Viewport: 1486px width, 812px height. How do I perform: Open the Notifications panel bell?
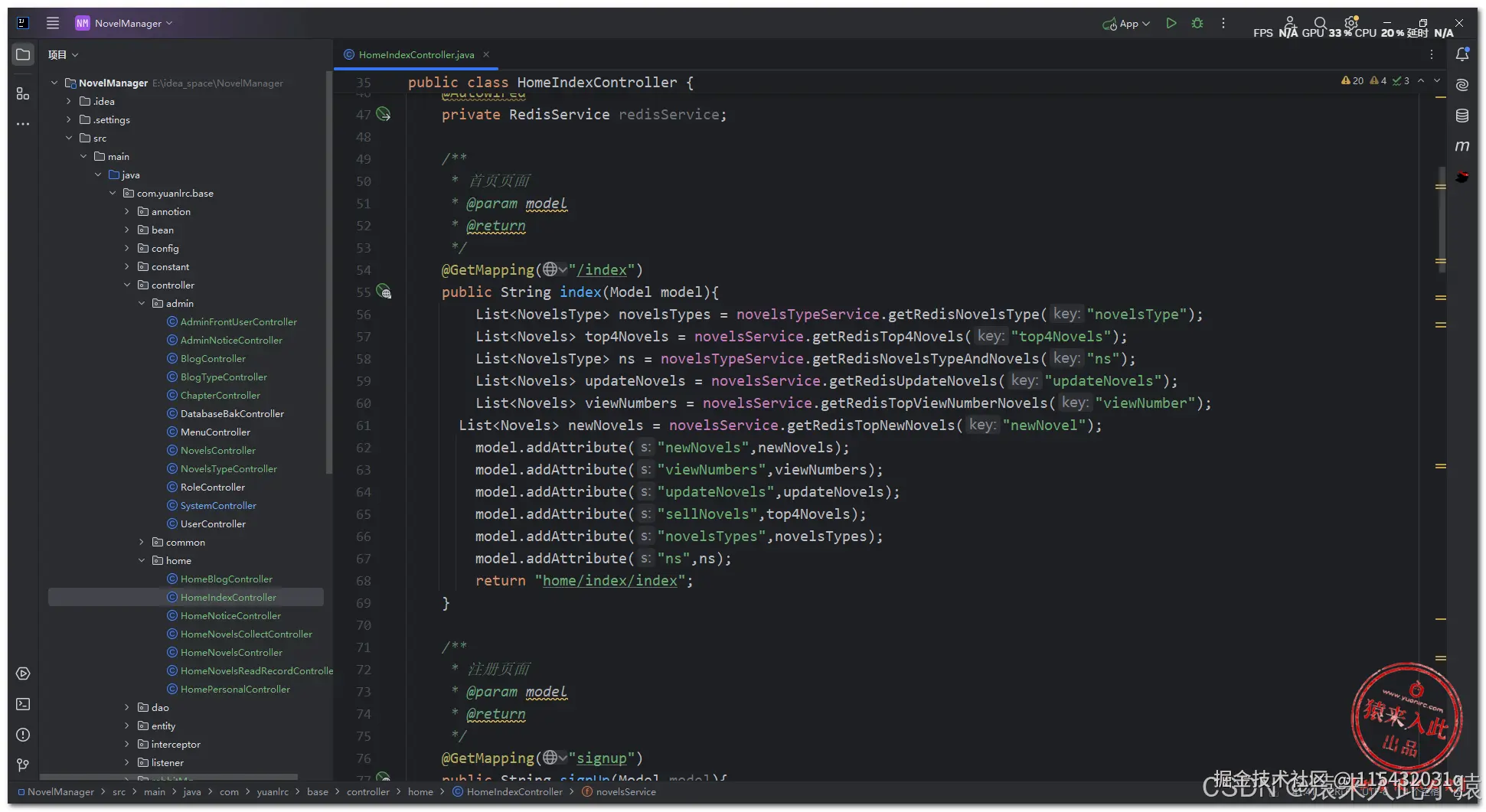click(1462, 54)
